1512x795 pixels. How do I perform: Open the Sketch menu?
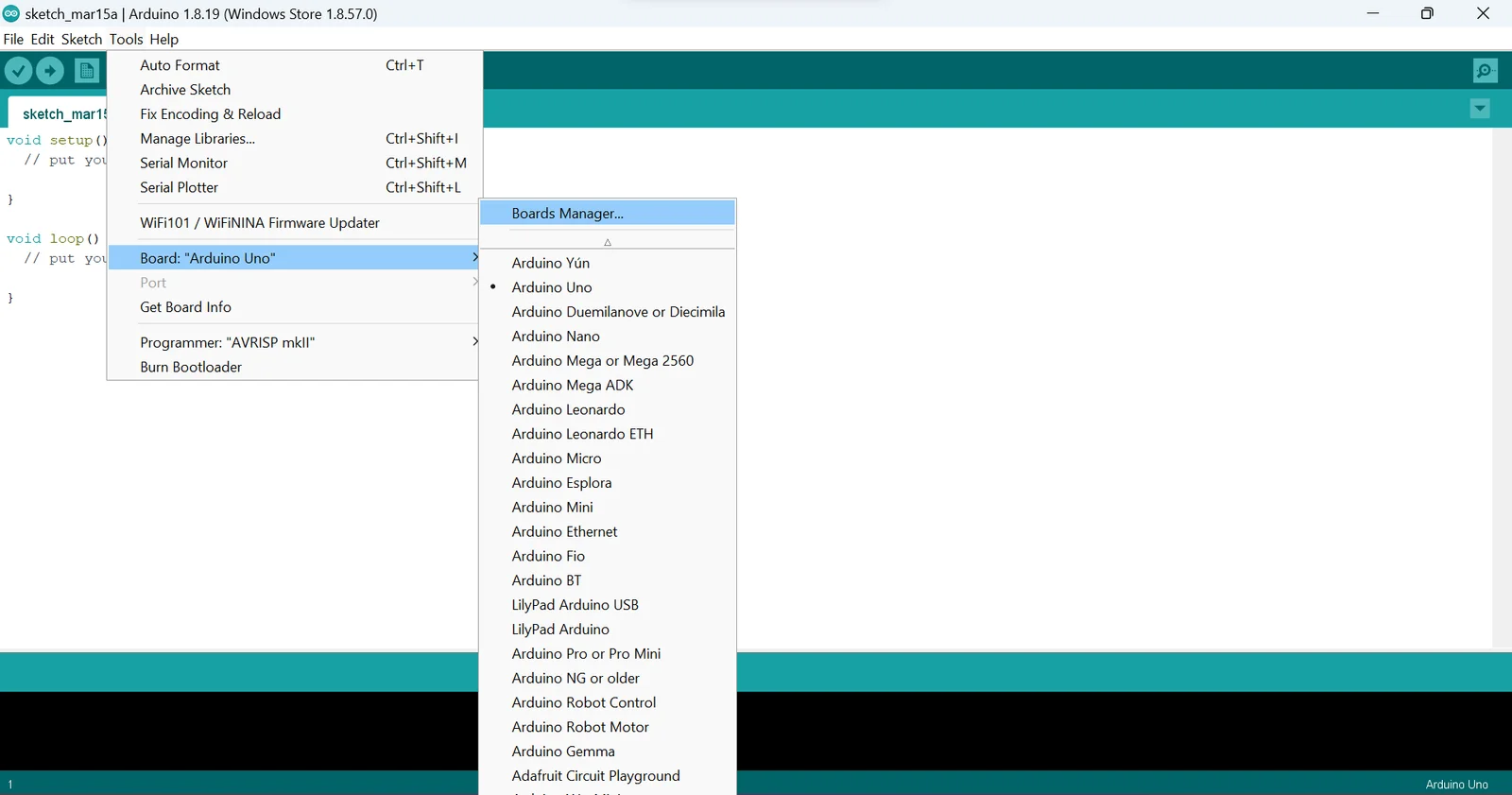click(81, 39)
